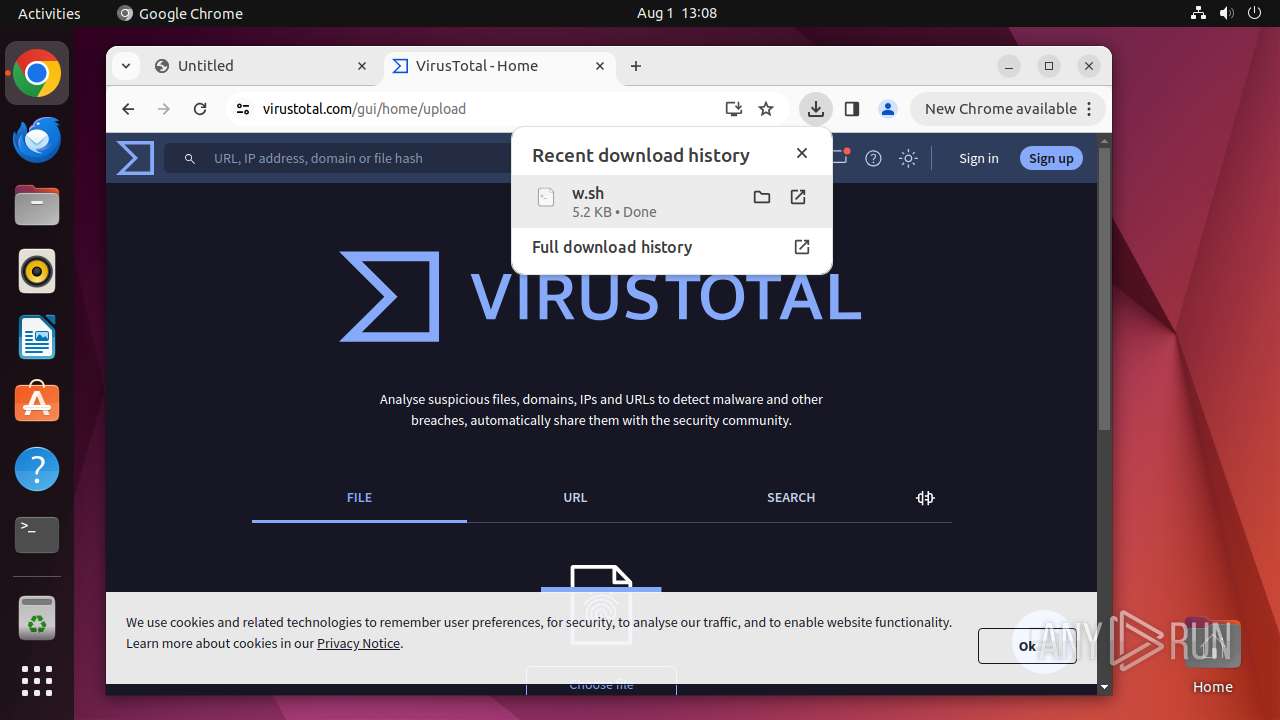This screenshot has width=1280, height=720.
Task: Open Rhythmbox music player in the dock
Action: click(37, 271)
